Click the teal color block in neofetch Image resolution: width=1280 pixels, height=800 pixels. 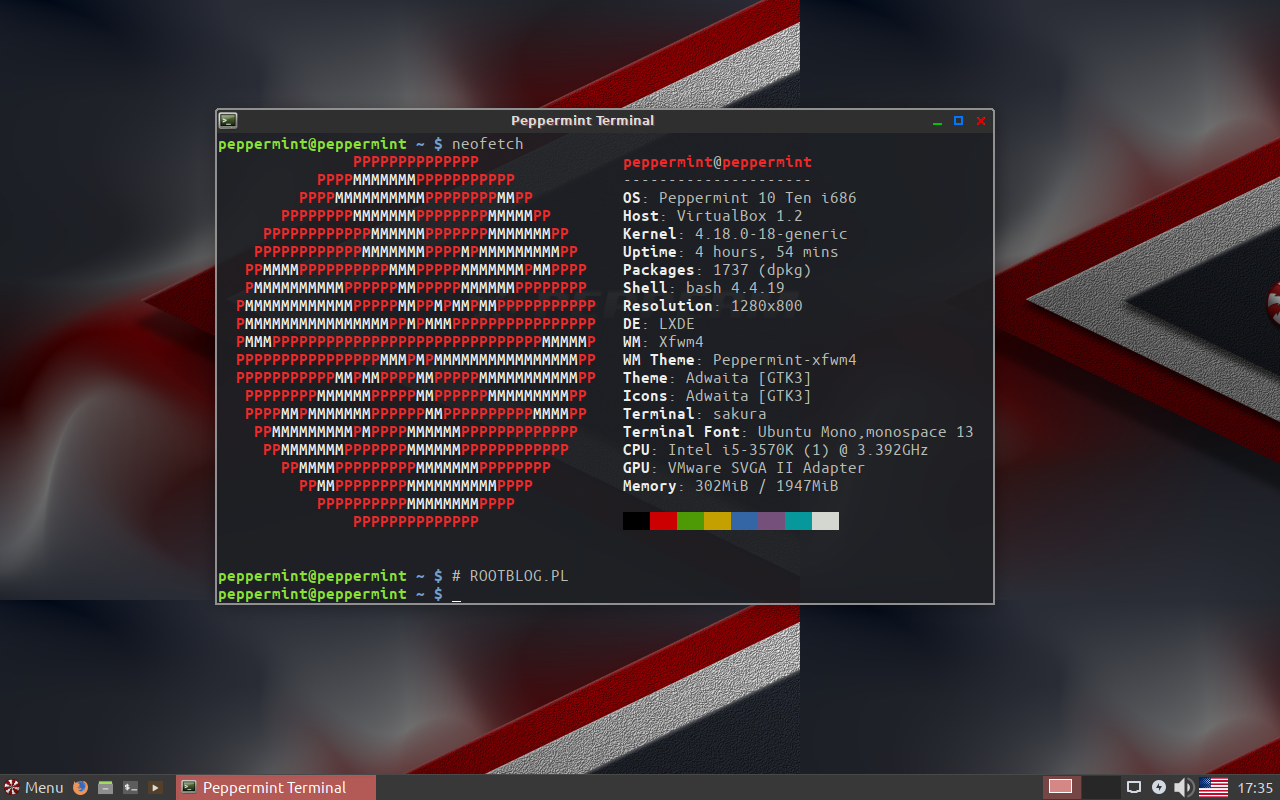tap(798, 521)
